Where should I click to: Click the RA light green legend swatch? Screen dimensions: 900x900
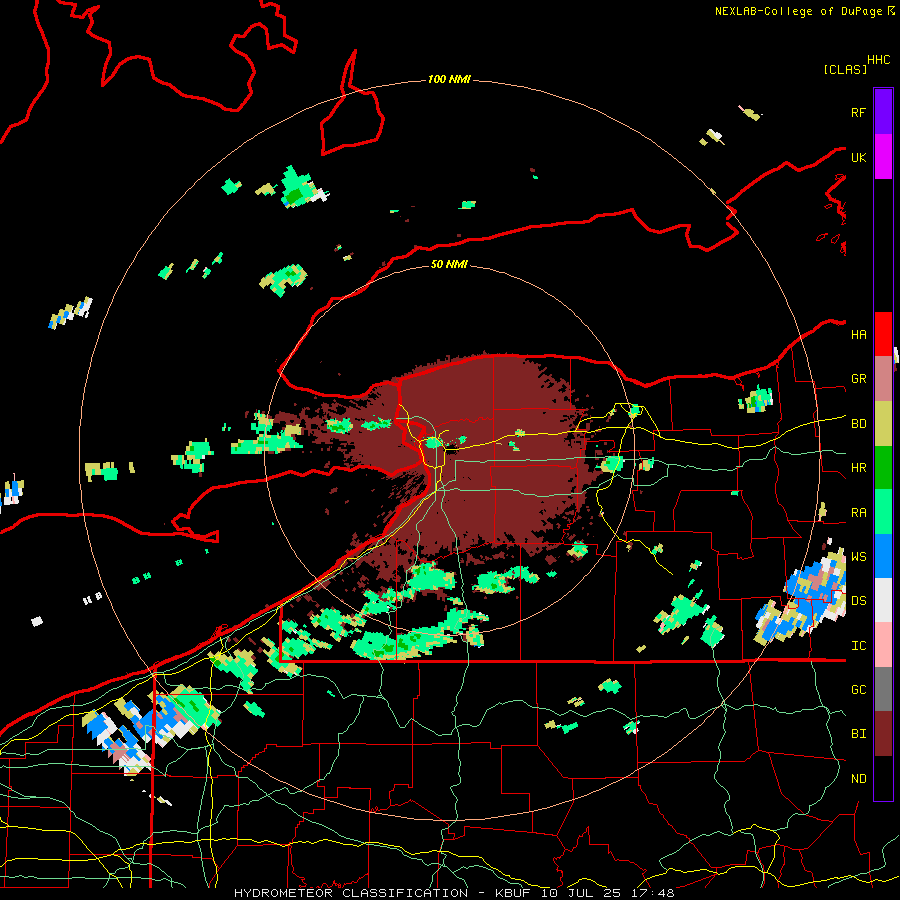(883, 512)
